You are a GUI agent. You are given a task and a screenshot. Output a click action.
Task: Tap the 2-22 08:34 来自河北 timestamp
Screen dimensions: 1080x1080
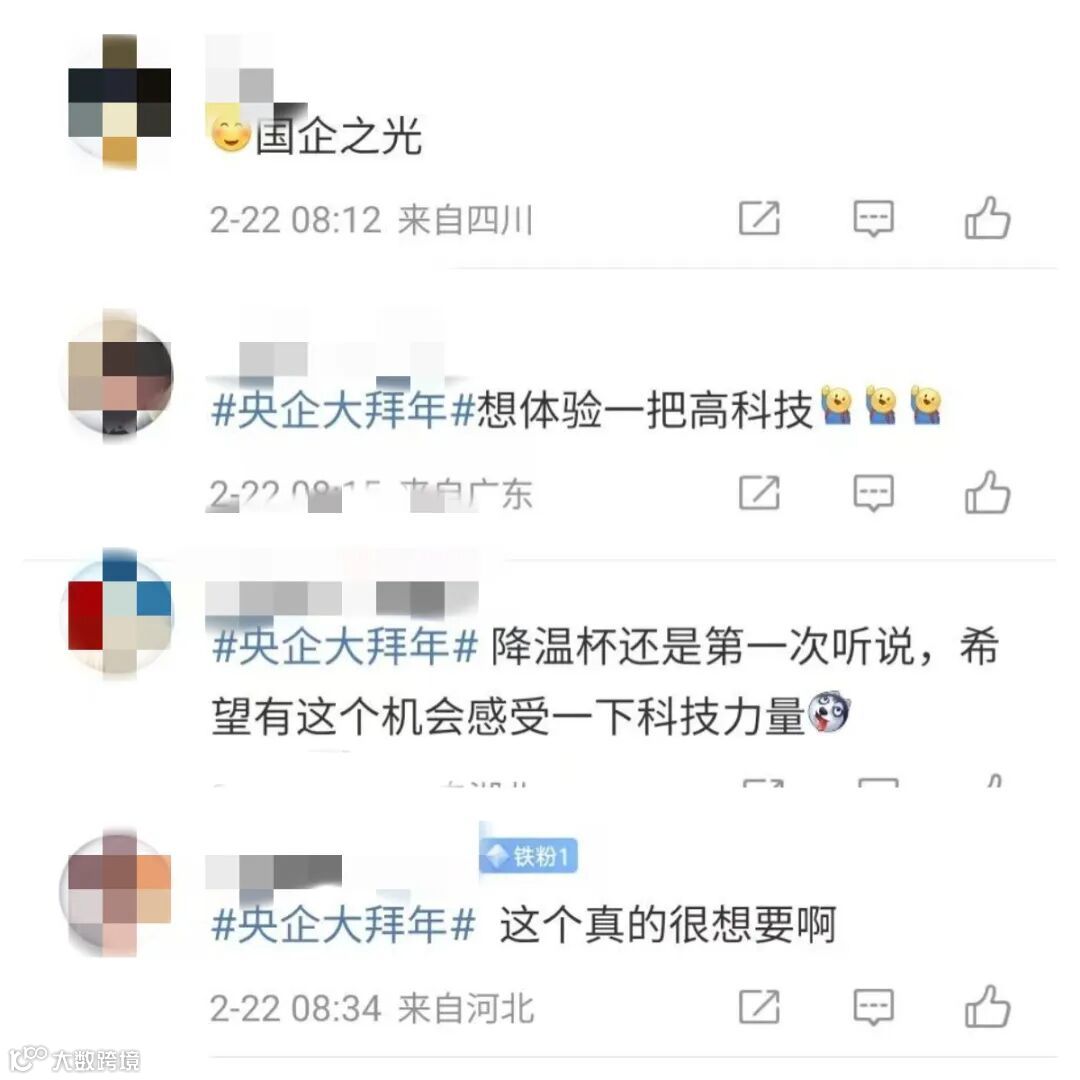coord(372,1008)
